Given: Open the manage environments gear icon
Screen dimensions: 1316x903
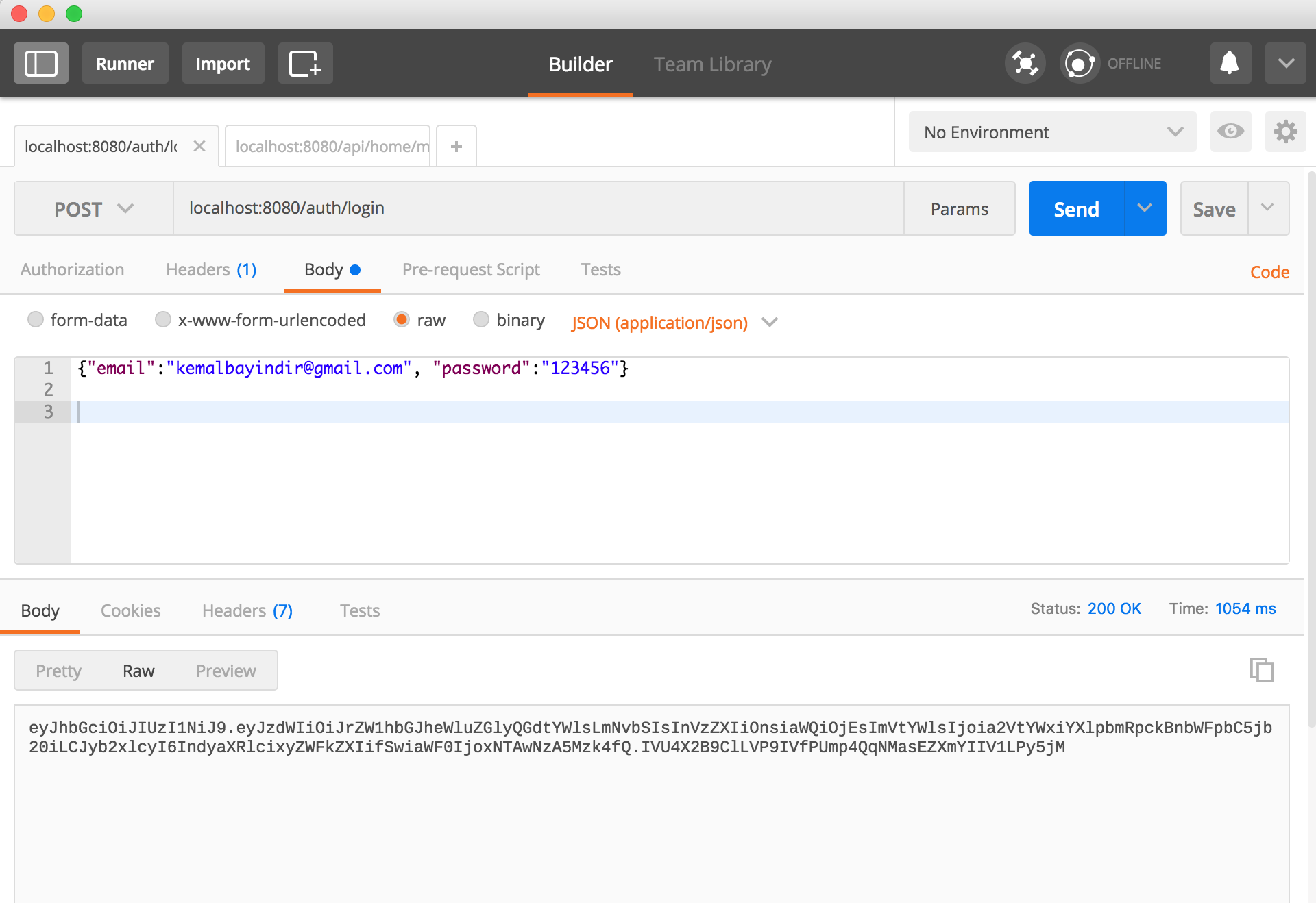Looking at the screenshot, I should (1285, 132).
